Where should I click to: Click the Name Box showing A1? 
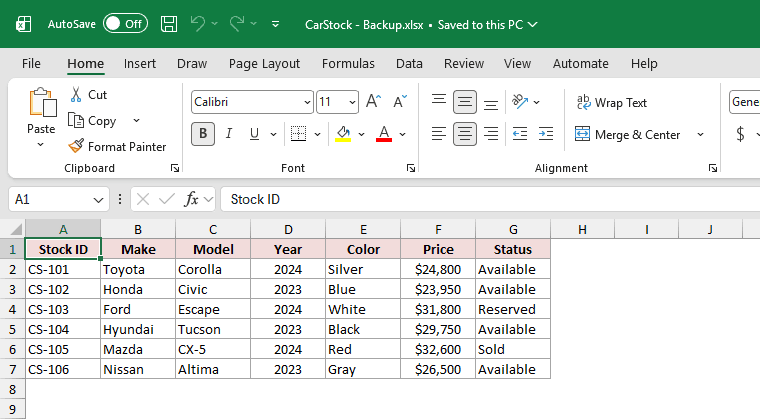click(59, 199)
